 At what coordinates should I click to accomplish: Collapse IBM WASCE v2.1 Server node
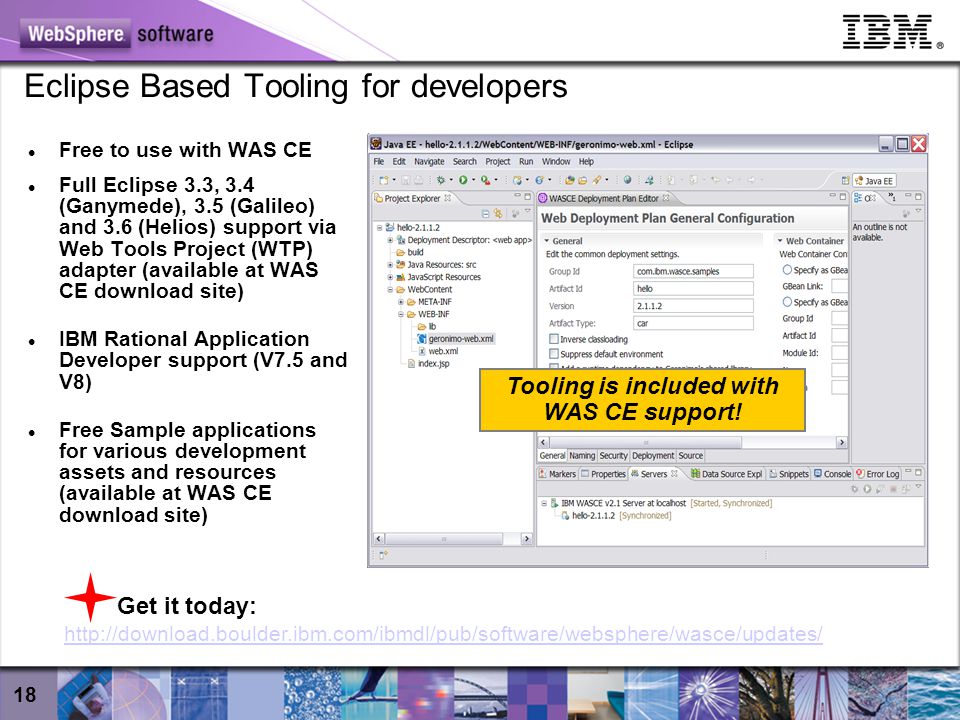coord(544,503)
